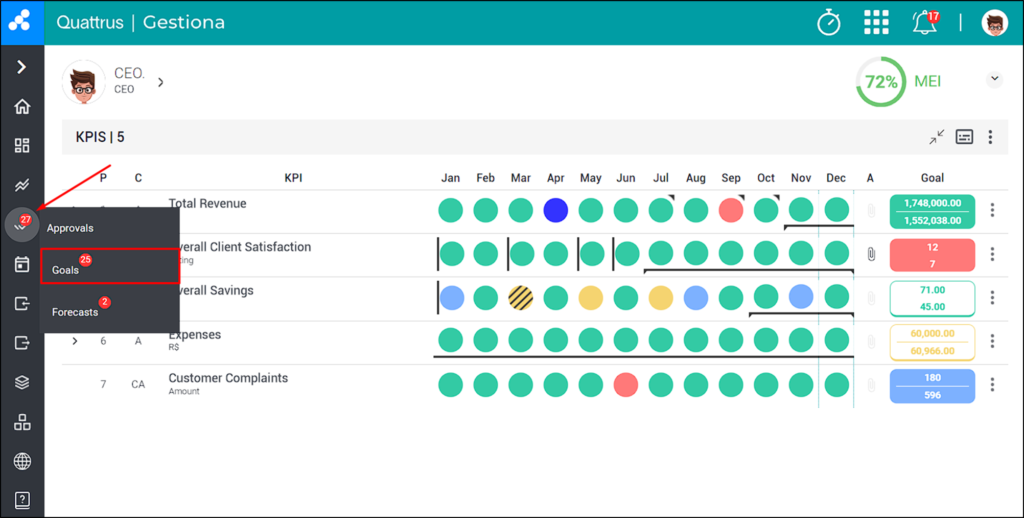Open notifications bell with 17 badge
The image size is (1024, 518).
tap(925, 22)
